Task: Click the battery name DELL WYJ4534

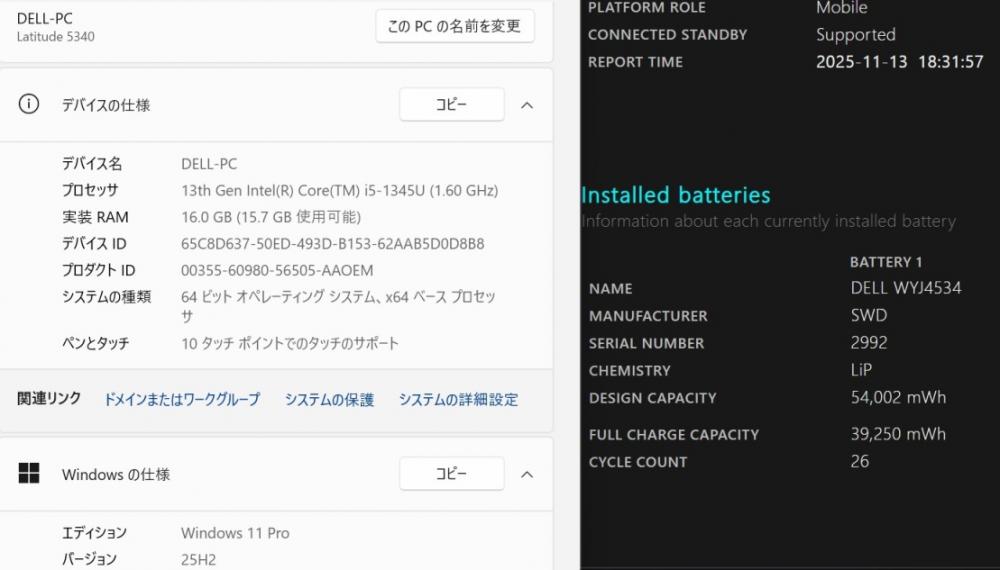Action: pyautogui.click(x=906, y=288)
